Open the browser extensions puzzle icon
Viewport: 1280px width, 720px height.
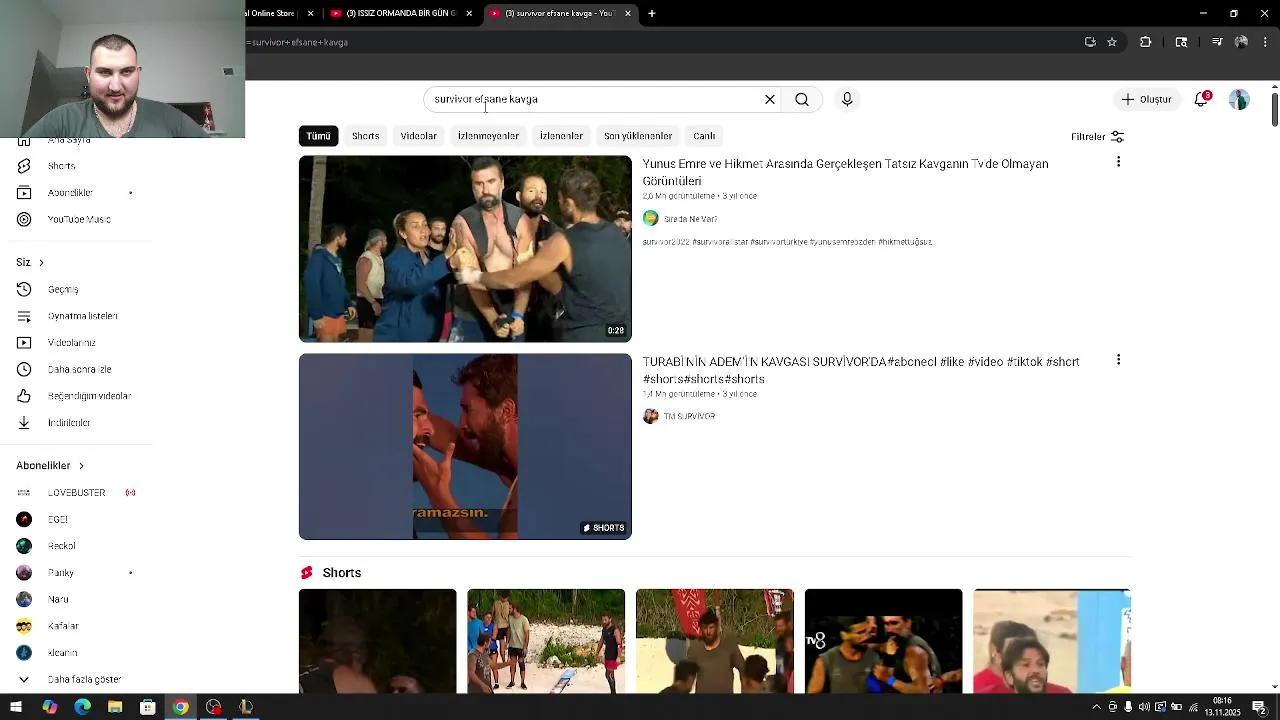(1146, 42)
